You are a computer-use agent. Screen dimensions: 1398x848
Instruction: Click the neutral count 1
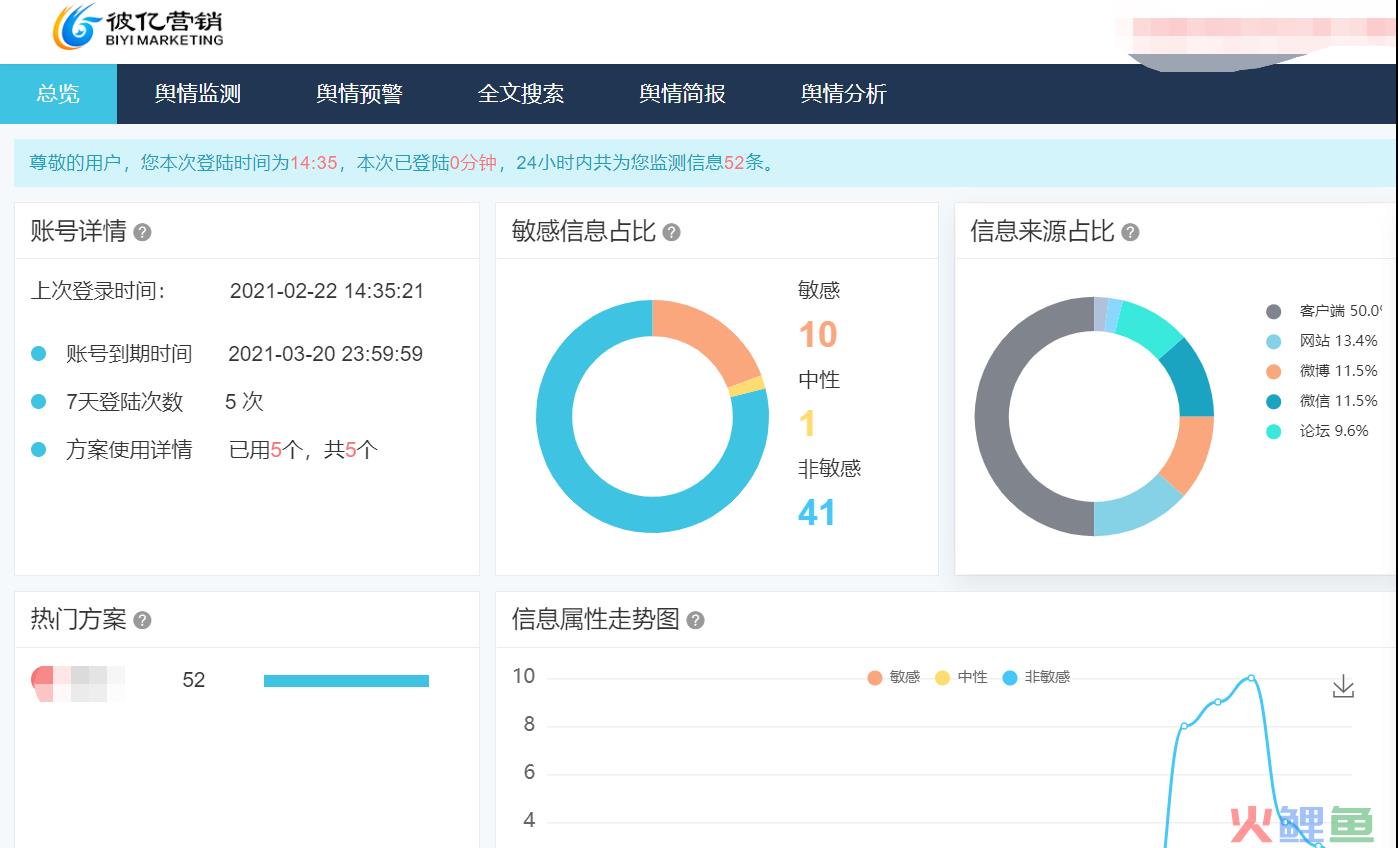[x=808, y=424]
